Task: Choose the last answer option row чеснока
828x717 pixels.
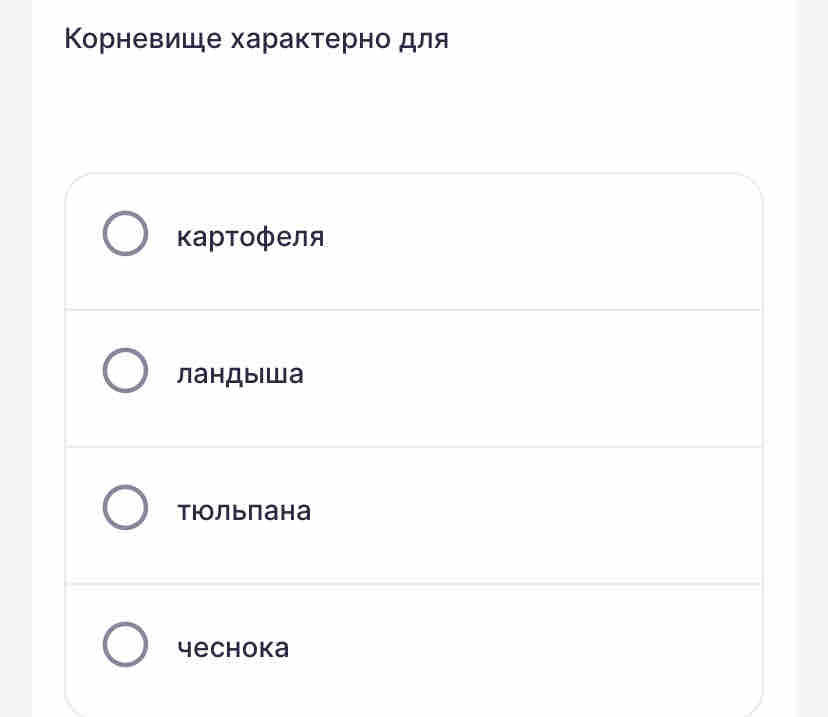Action: (413, 650)
